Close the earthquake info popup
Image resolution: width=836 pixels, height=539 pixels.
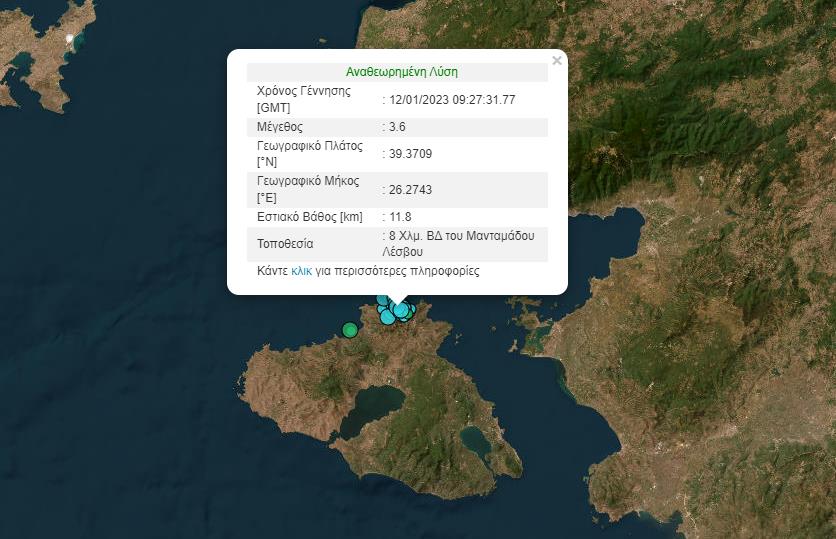pyautogui.click(x=557, y=61)
